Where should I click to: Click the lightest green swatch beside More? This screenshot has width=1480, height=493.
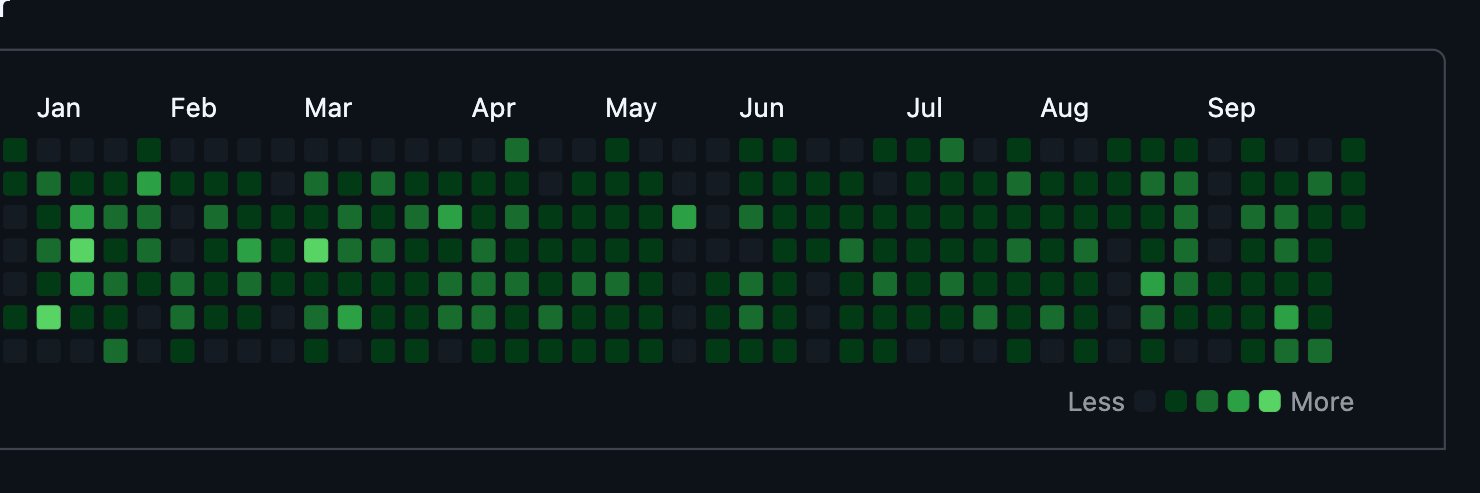pyautogui.click(x=1270, y=402)
